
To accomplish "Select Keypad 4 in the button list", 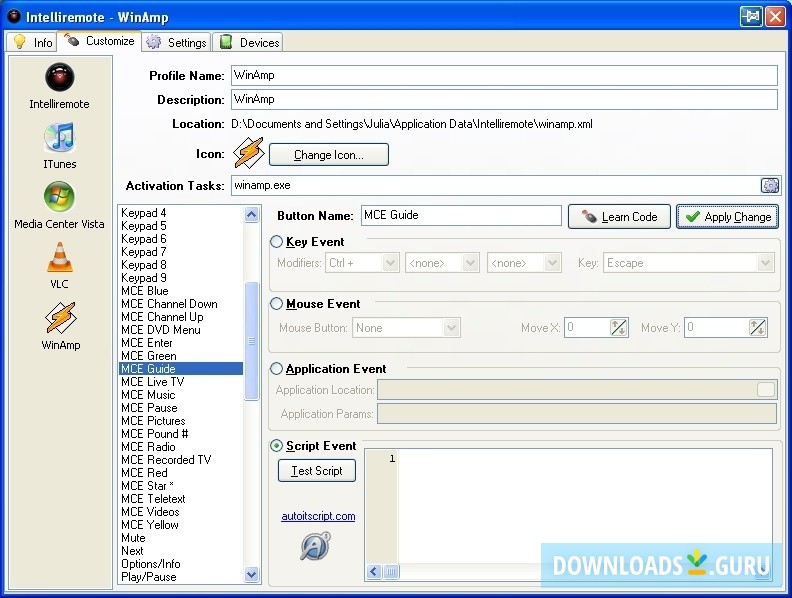I will [x=181, y=213].
